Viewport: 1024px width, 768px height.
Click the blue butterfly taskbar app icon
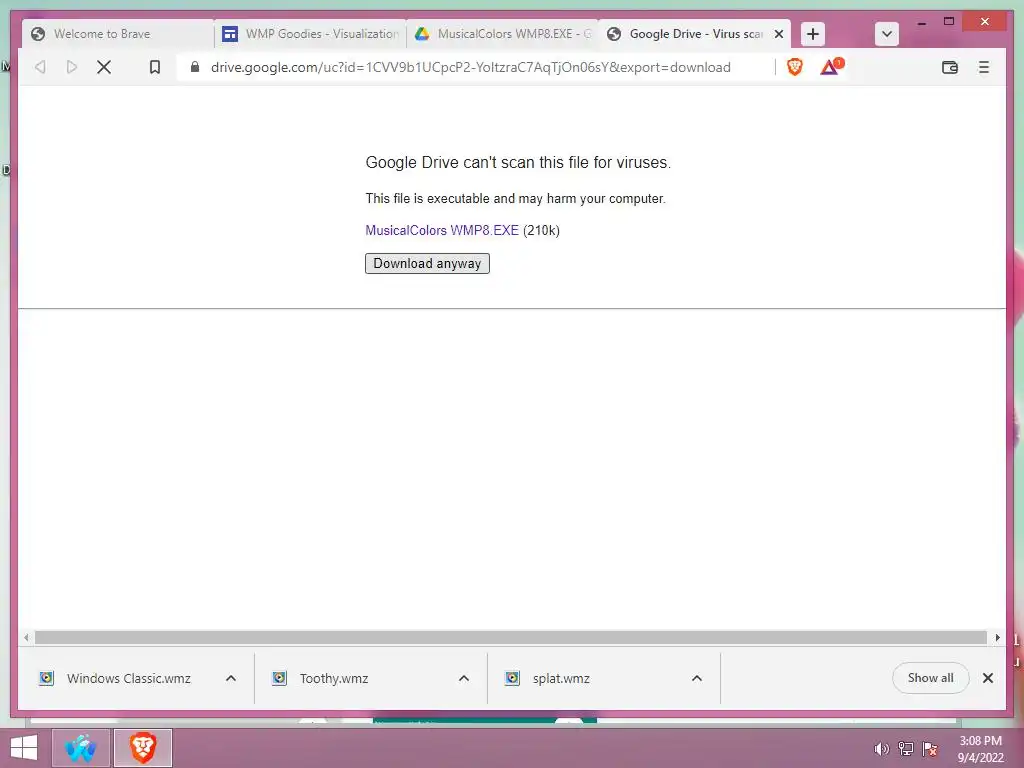(80, 748)
